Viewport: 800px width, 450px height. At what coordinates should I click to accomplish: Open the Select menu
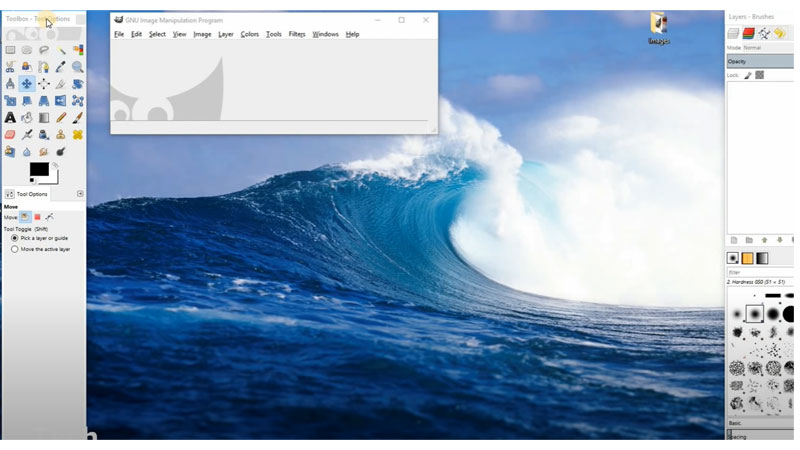(157, 34)
